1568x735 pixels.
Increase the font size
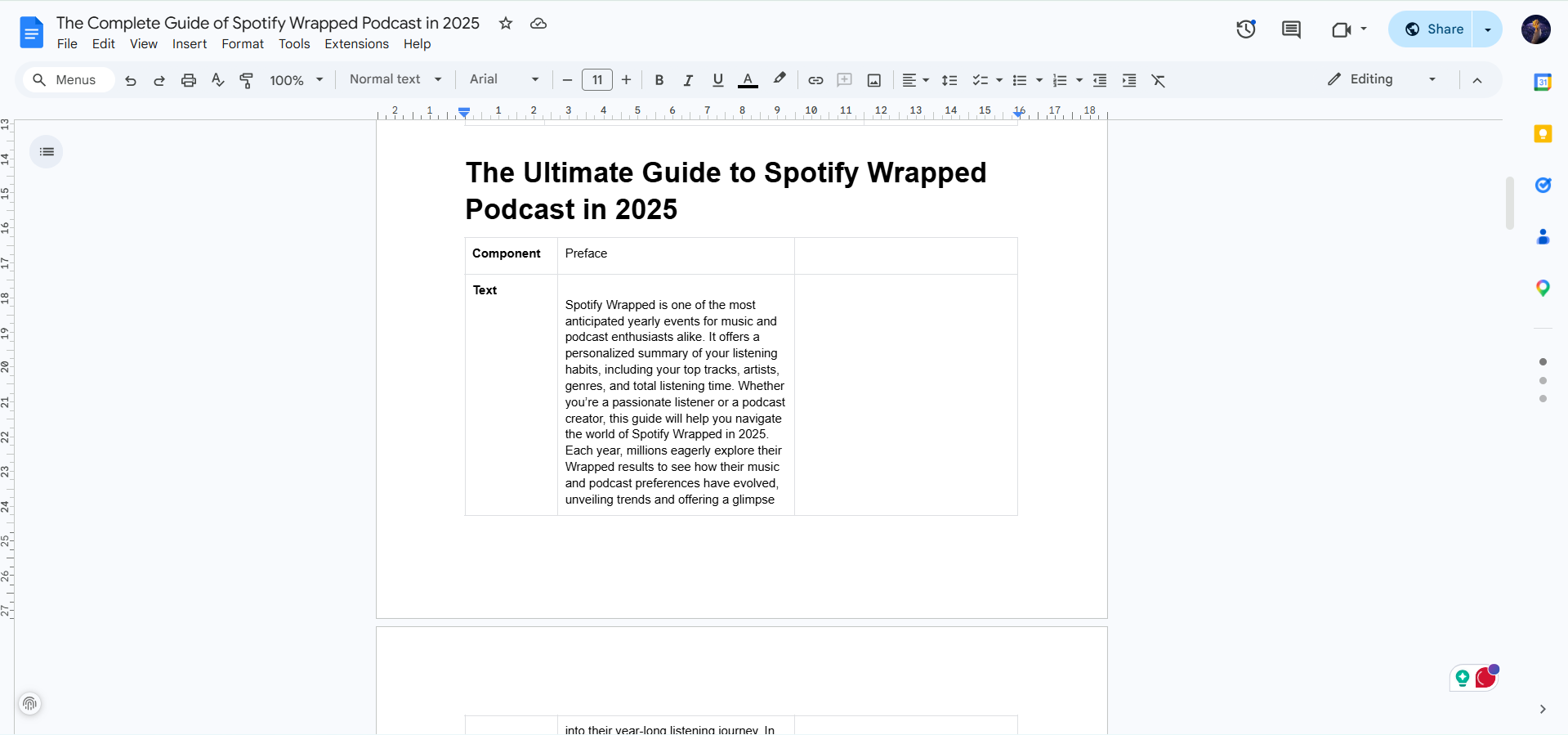[x=627, y=80]
